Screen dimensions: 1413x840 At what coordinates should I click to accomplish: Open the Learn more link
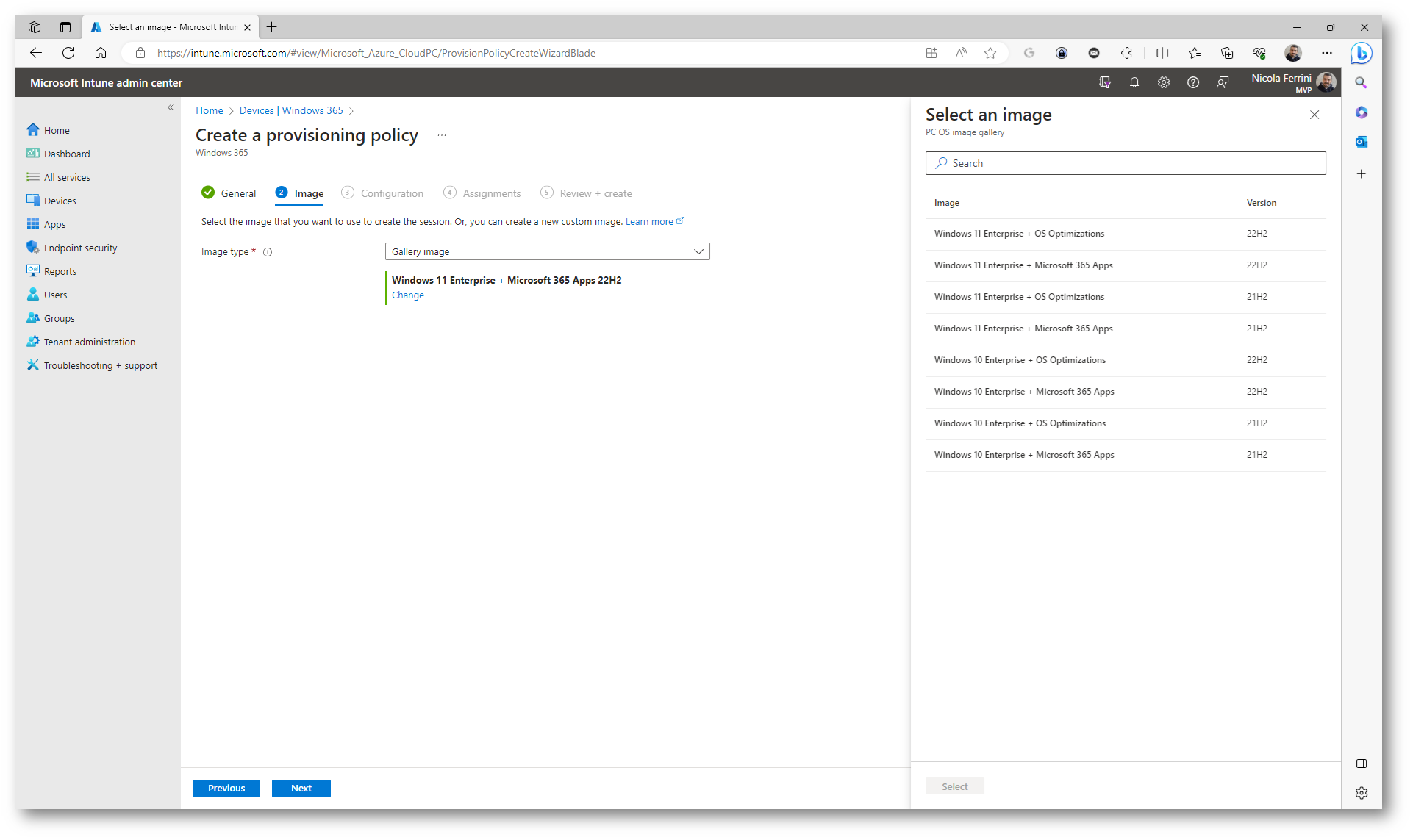pos(655,221)
